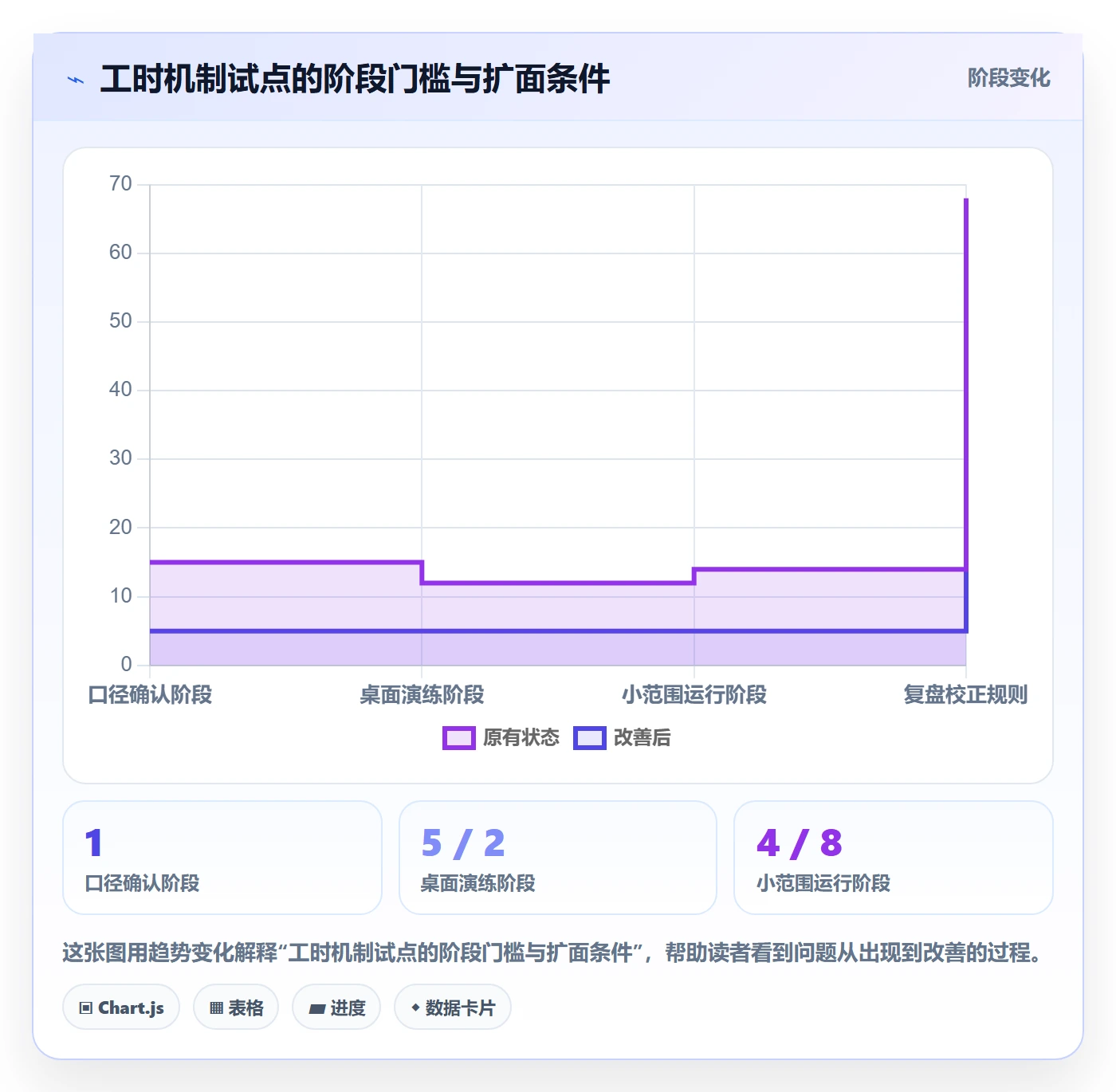Open the 桌面演练阶段 data card showing 5 / 2
The height and width of the screenshot is (1092, 1116).
(558, 858)
